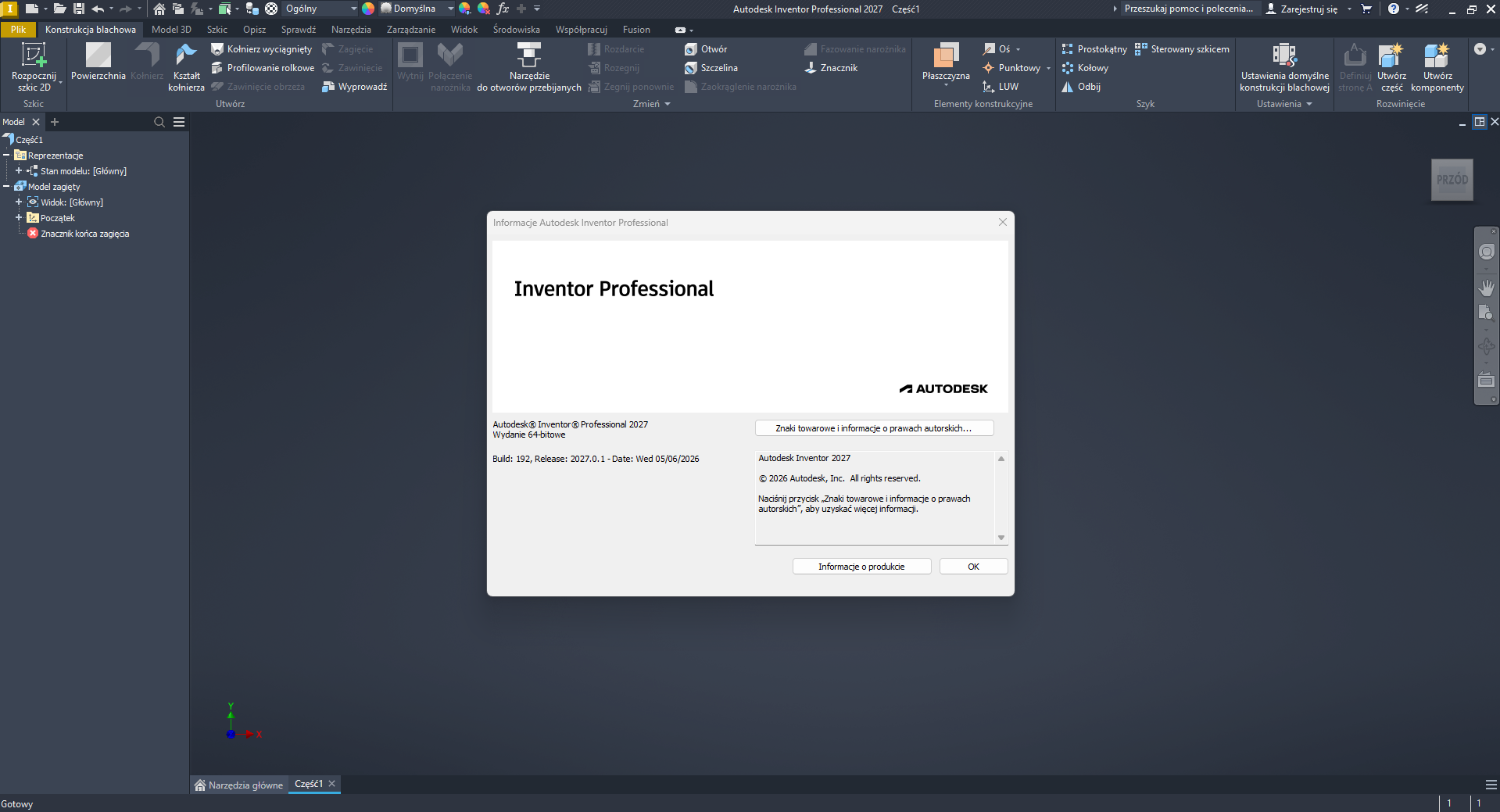Expand Stan modelu: [Główny] node
This screenshot has height=812, width=1500.
click(19, 170)
